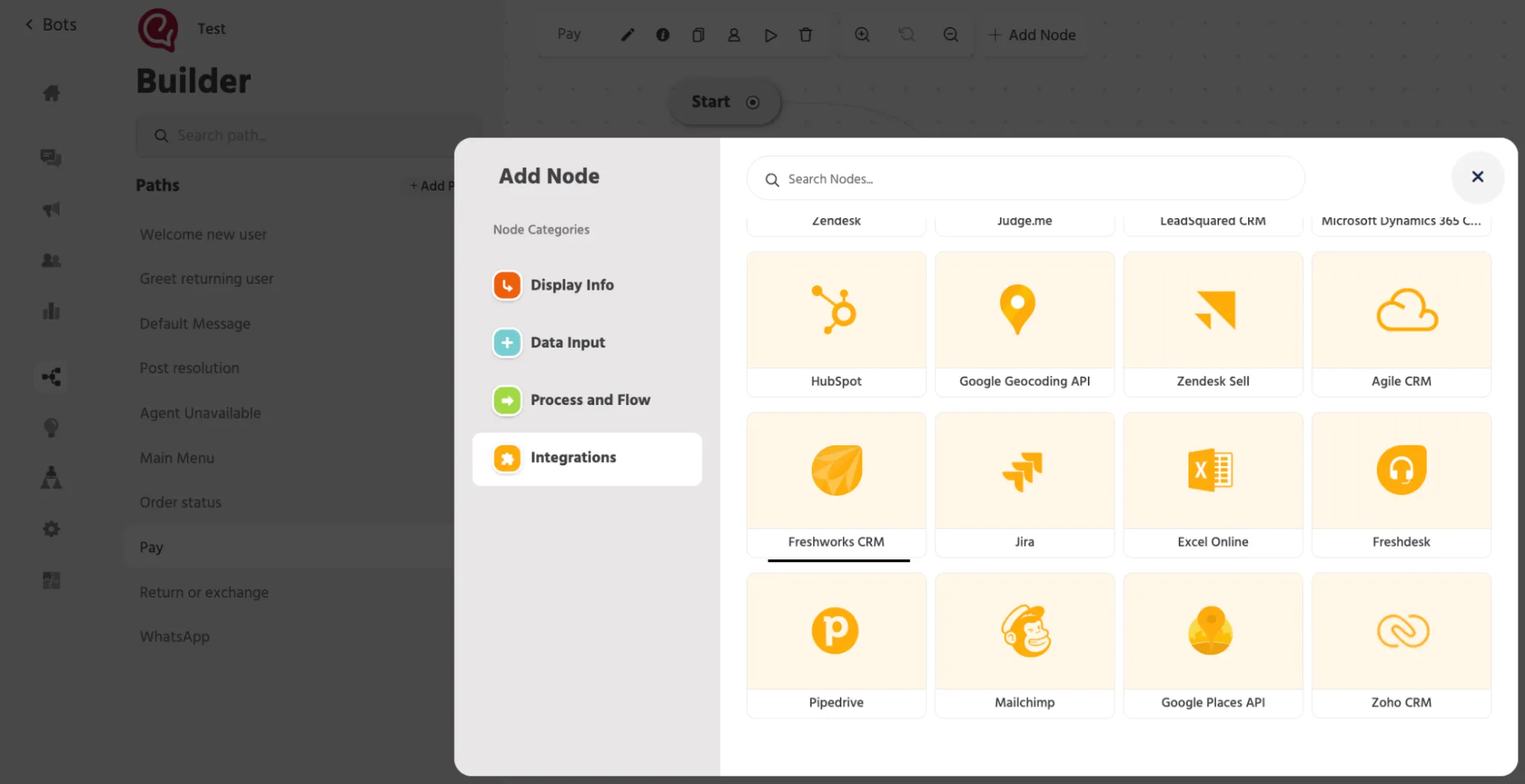Select the Jira integration node

pos(1025,485)
